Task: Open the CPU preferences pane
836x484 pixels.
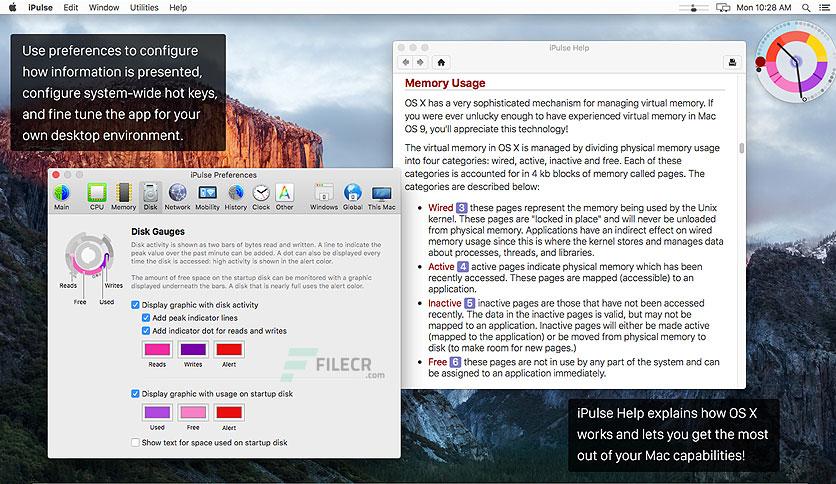Action: 97,197
